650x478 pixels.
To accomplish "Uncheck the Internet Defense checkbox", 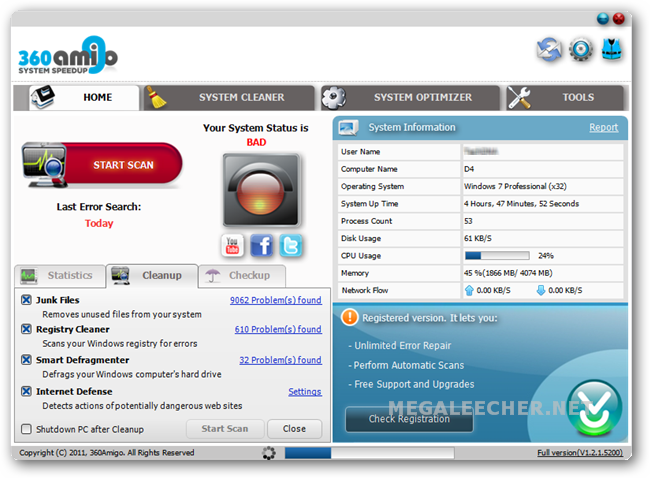I will (x=26, y=391).
